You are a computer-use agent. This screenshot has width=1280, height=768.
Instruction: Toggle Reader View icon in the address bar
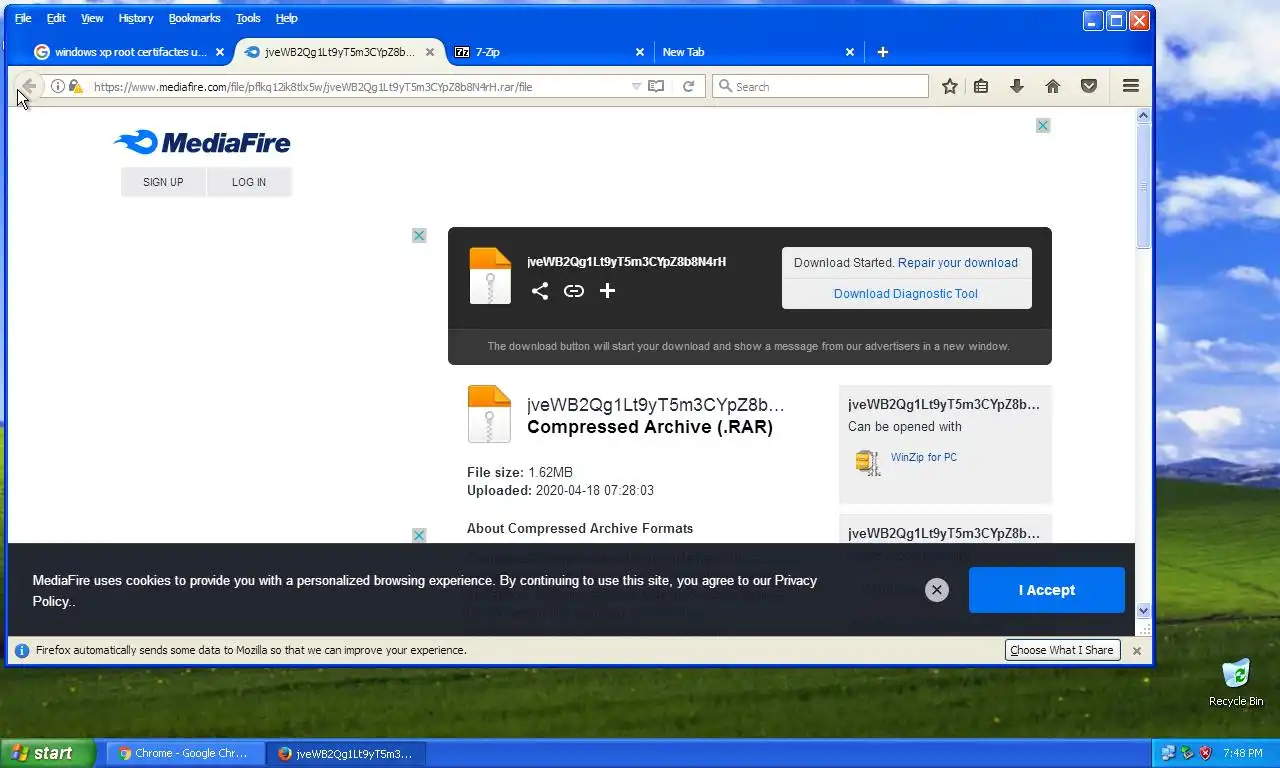coord(656,86)
